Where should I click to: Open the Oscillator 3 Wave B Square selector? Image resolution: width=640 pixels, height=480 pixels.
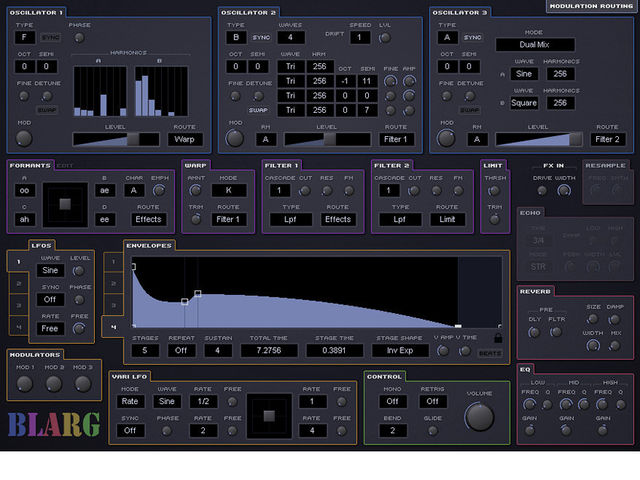click(524, 103)
